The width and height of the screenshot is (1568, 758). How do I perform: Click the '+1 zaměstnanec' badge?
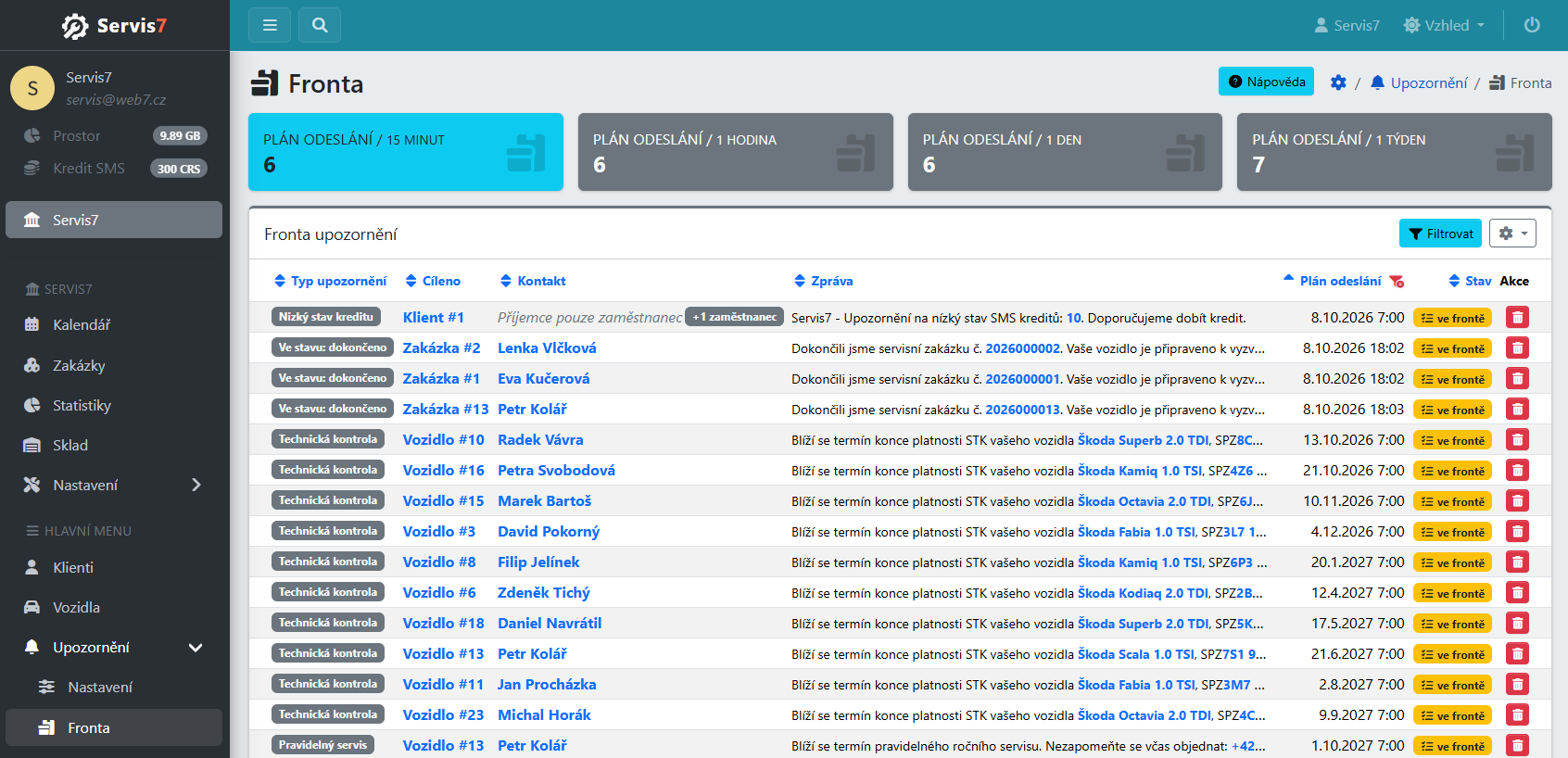[x=734, y=317]
